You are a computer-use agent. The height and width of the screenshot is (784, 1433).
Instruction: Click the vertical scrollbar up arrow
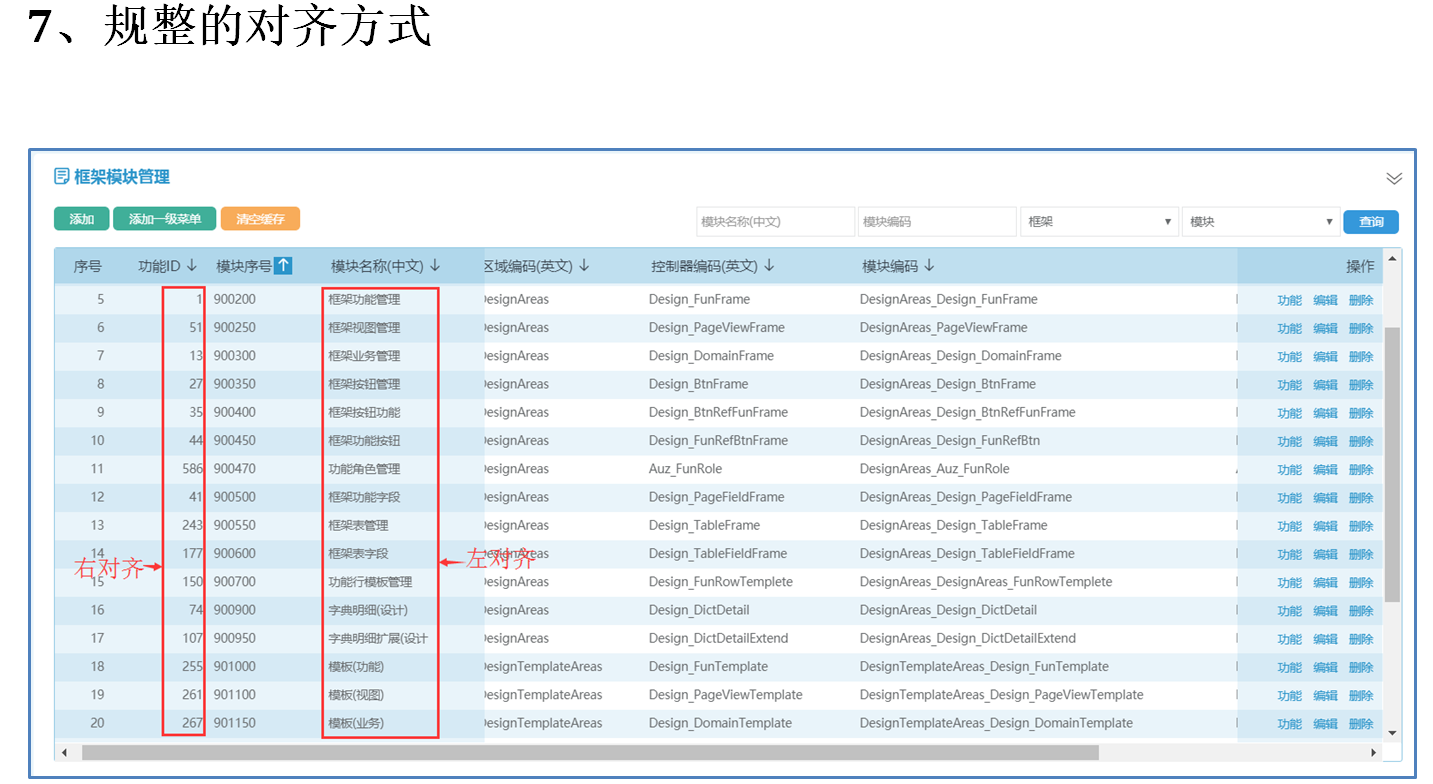[1393, 258]
